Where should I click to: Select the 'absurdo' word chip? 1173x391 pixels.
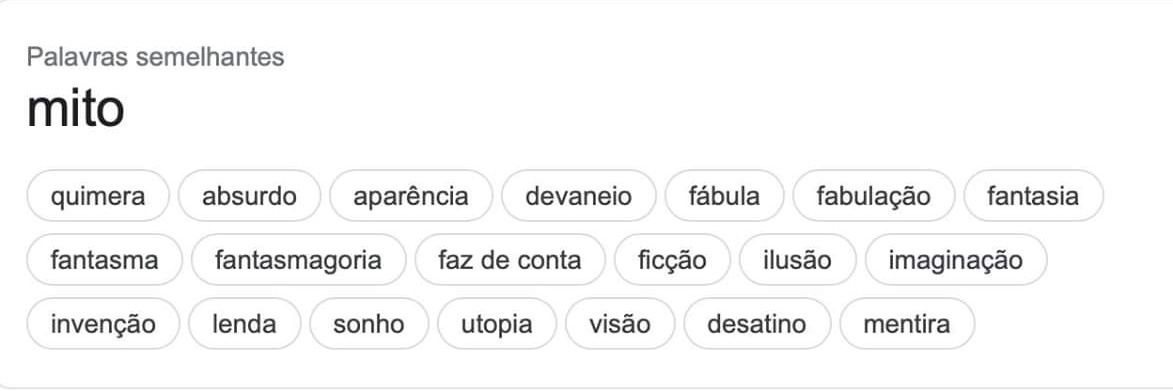249,196
